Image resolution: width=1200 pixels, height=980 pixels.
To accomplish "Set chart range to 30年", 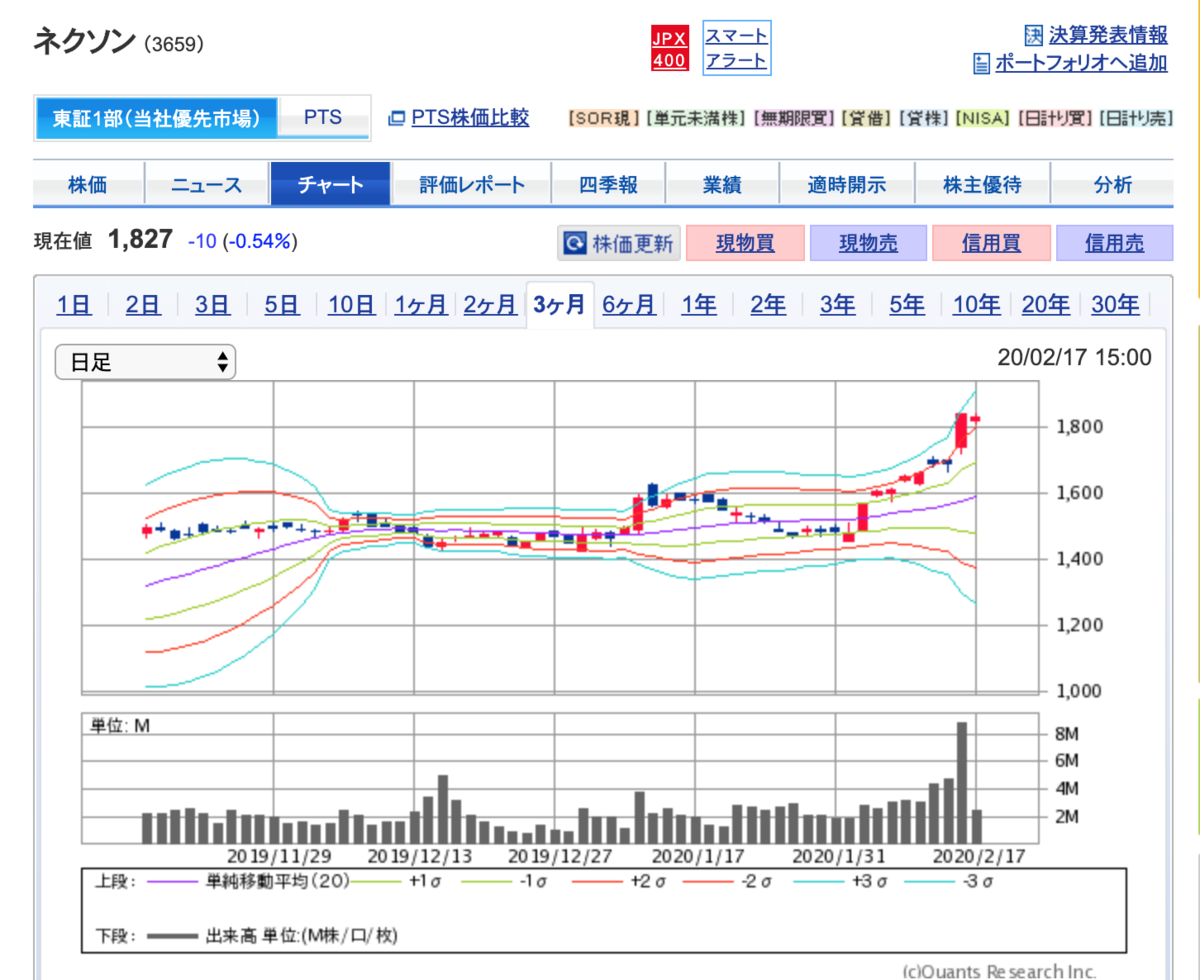I will point(1115,305).
